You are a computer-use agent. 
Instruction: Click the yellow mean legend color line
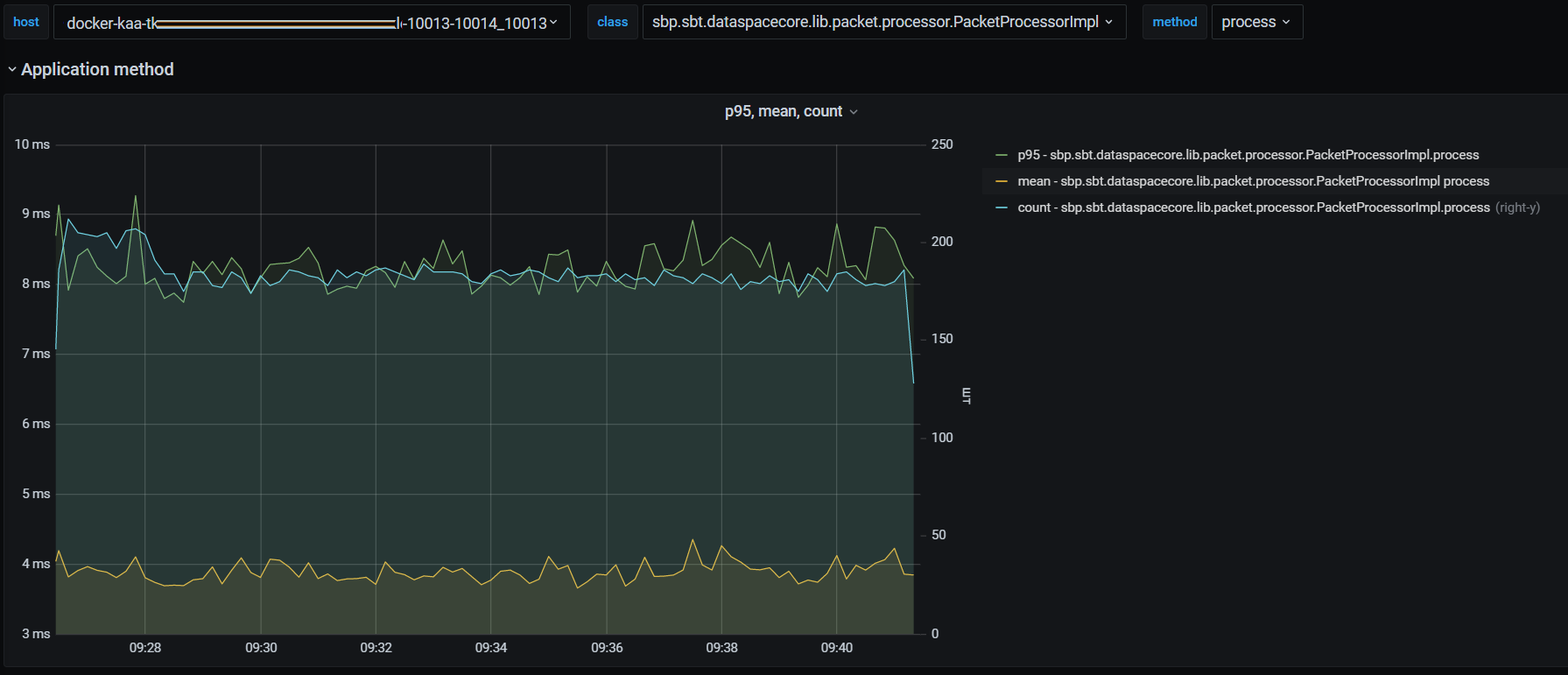coord(1002,181)
